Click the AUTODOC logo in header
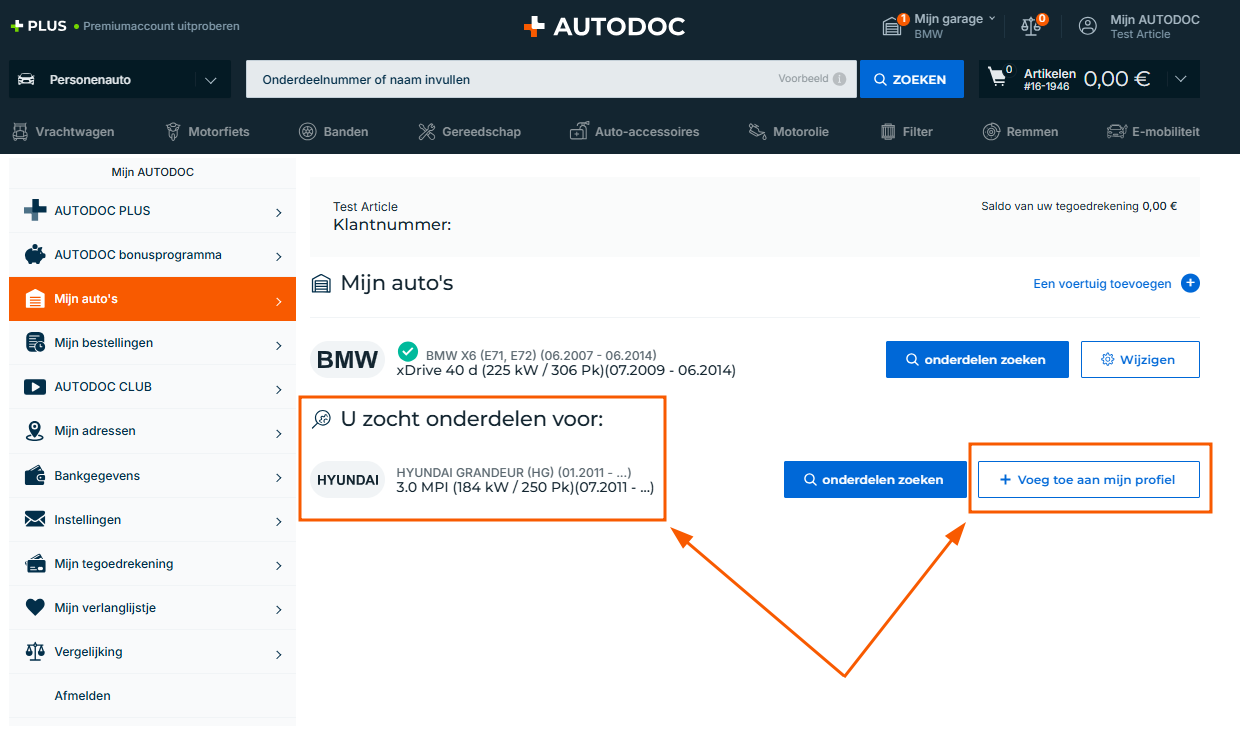 [x=605, y=27]
